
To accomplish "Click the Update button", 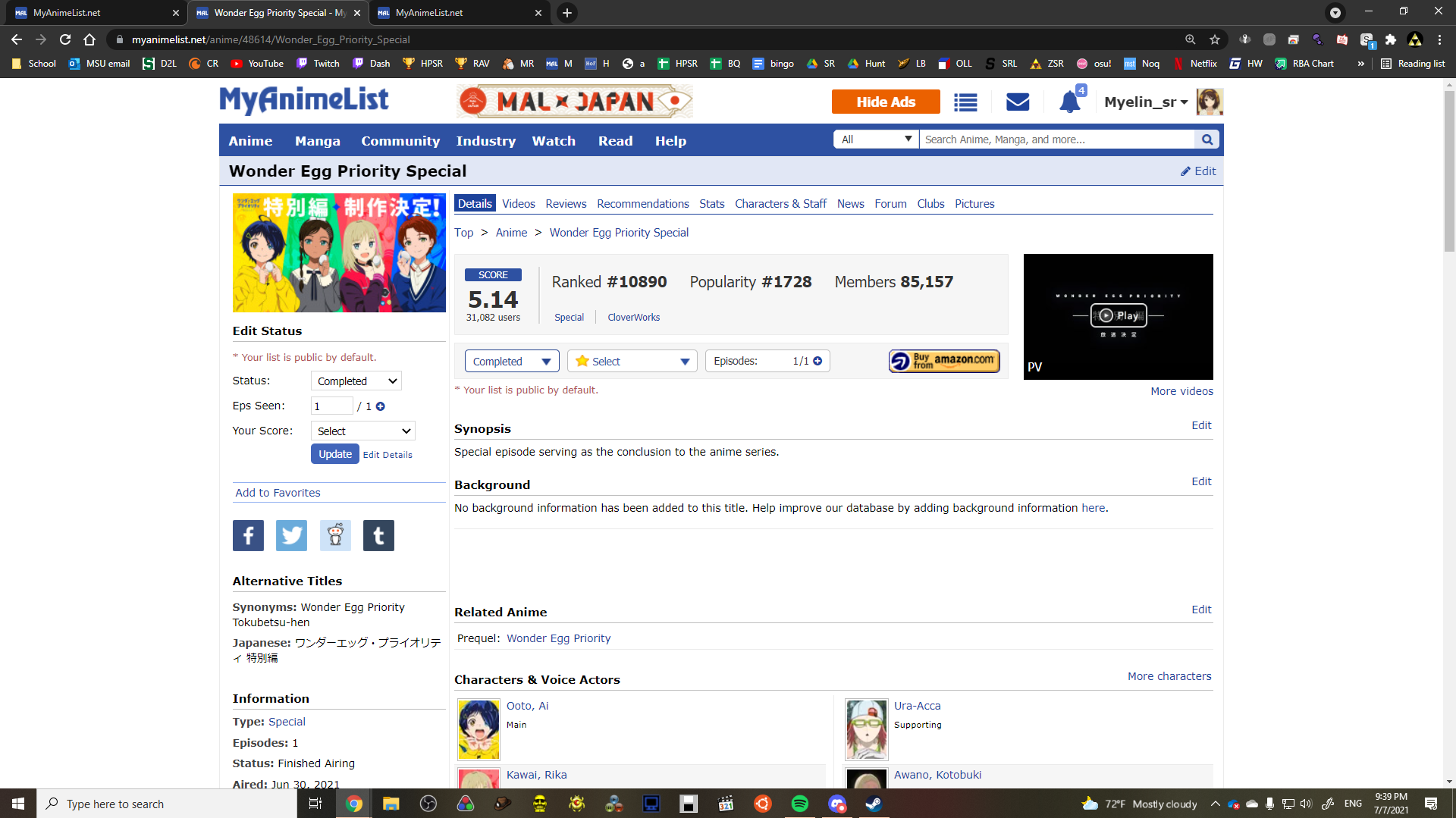I will 335,454.
